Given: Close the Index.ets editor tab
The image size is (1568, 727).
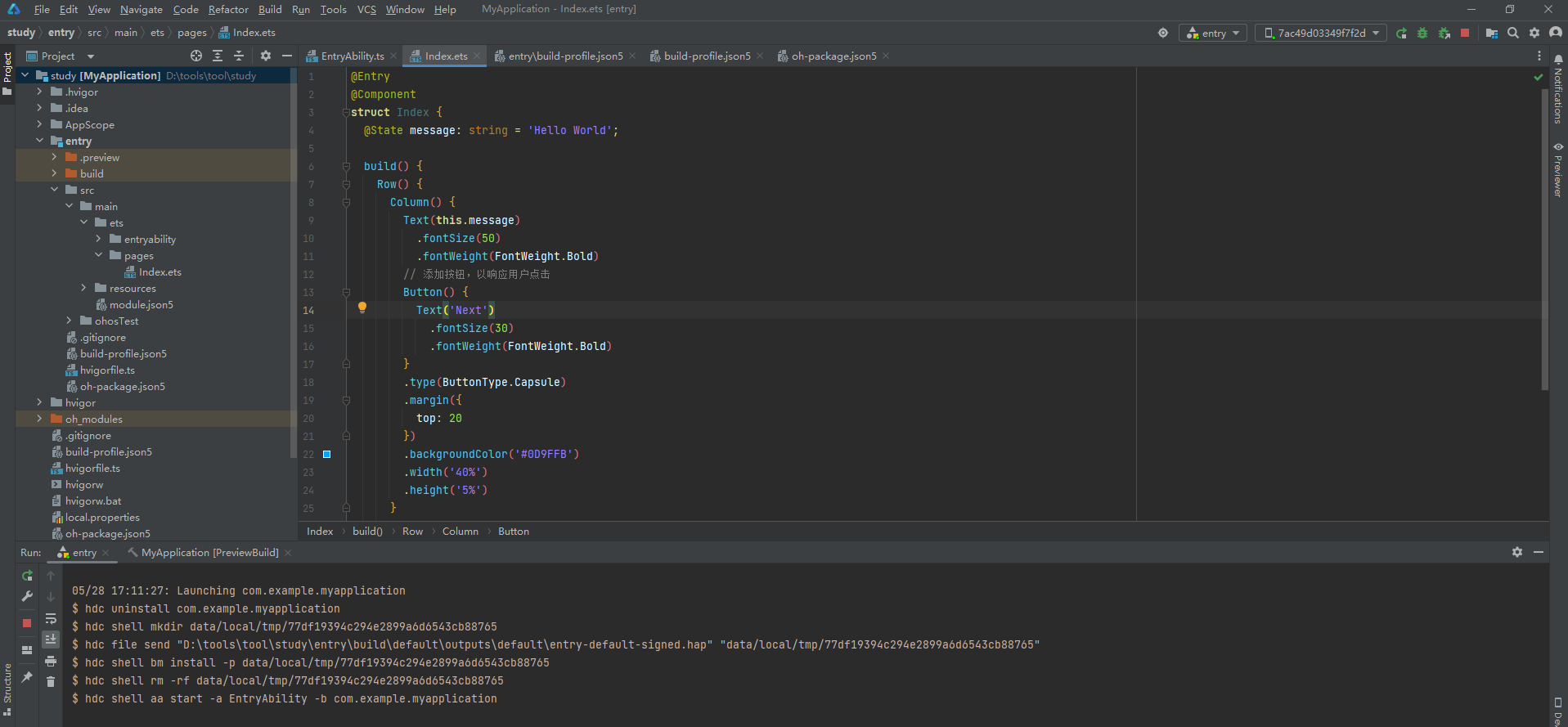Looking at the screenshot, I should (477, 56).
